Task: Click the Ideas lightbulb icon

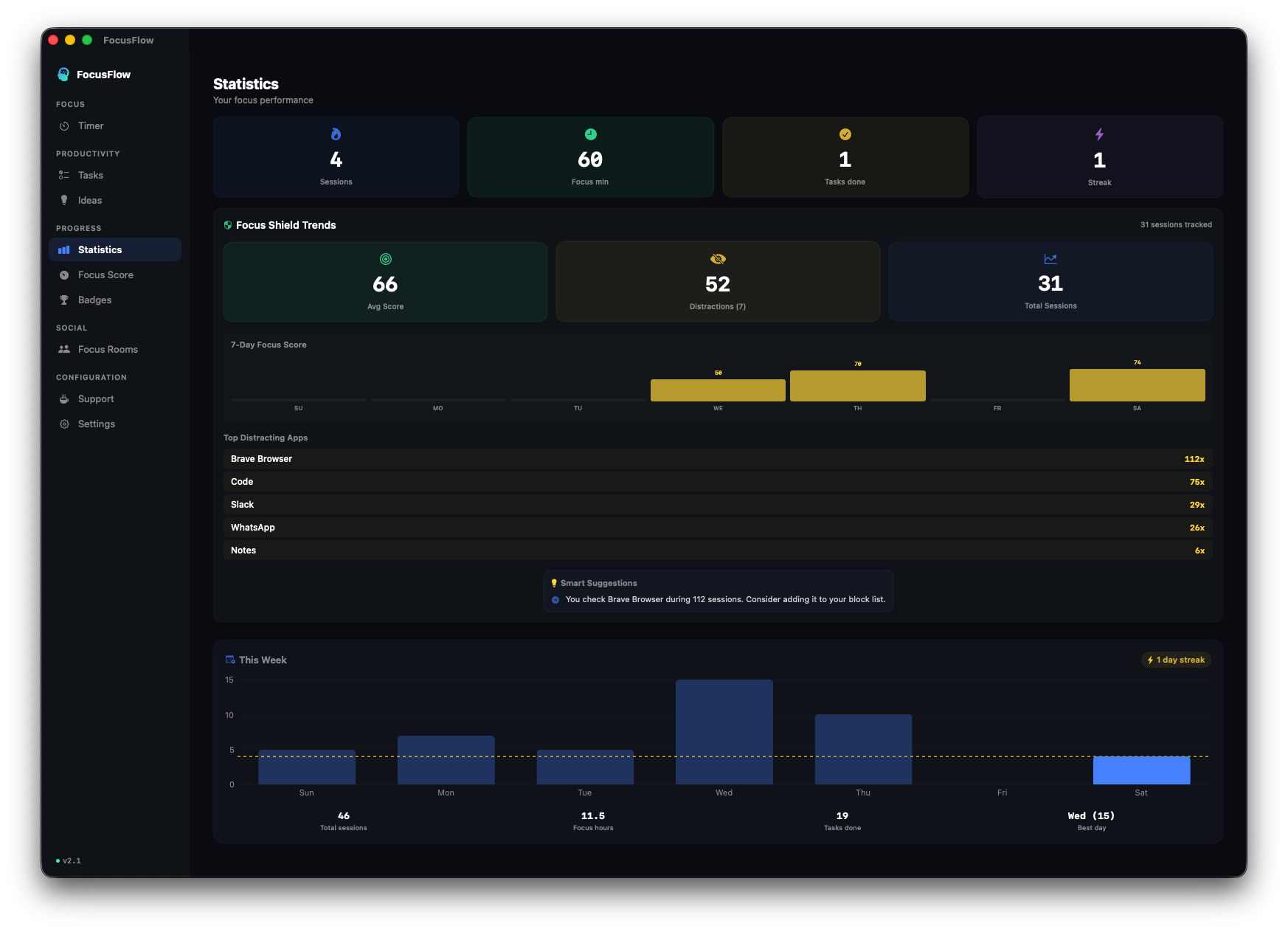Action: point(65,199)
